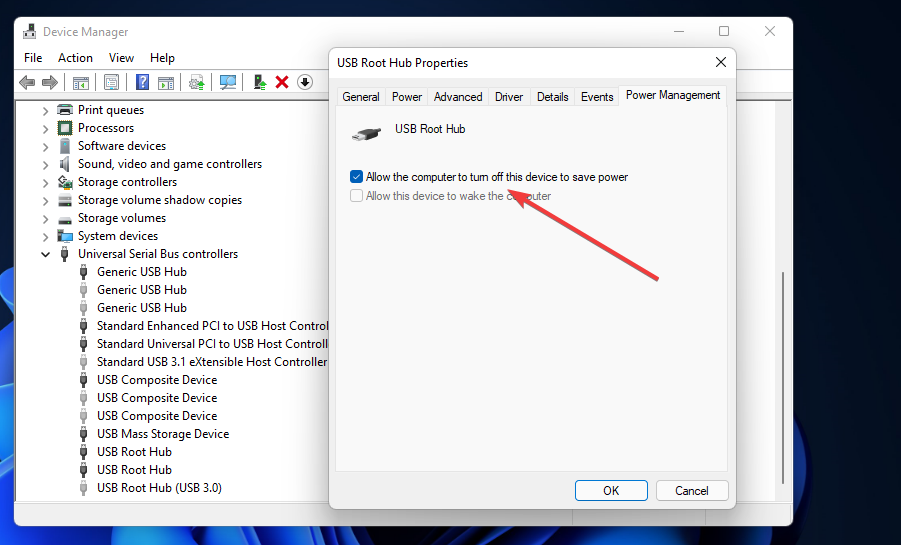Open the Action menu
This screenshot has width=901, height=545.
point(75,57)
